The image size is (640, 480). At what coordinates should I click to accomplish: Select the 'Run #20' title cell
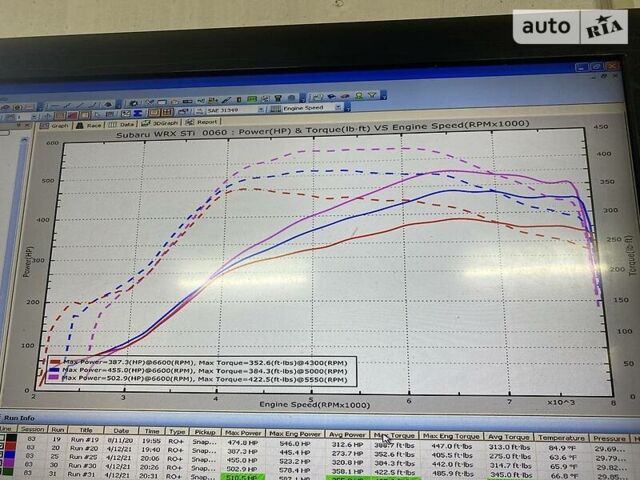[84, 448]
